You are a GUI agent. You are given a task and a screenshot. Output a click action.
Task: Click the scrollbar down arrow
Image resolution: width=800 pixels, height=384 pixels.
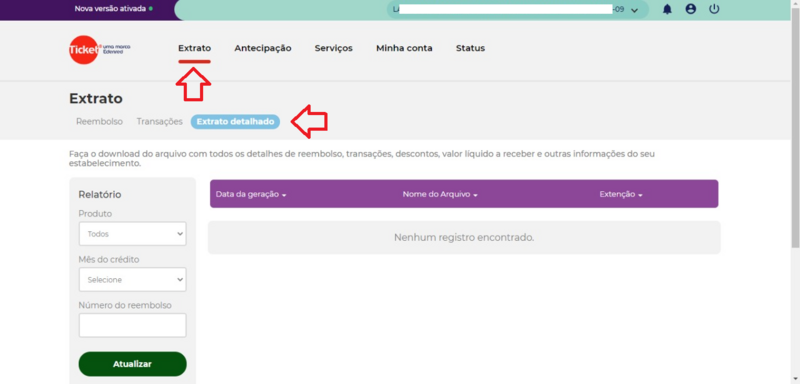[795, 379]
